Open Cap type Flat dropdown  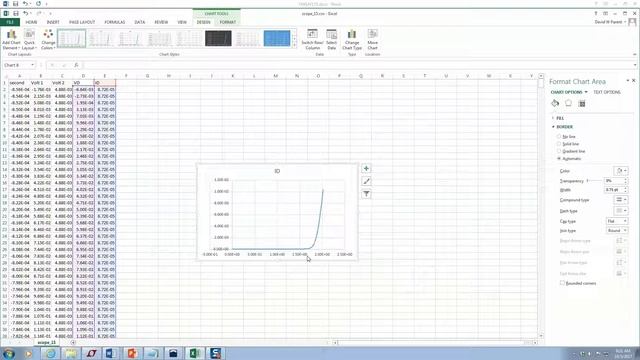point(617,221)
